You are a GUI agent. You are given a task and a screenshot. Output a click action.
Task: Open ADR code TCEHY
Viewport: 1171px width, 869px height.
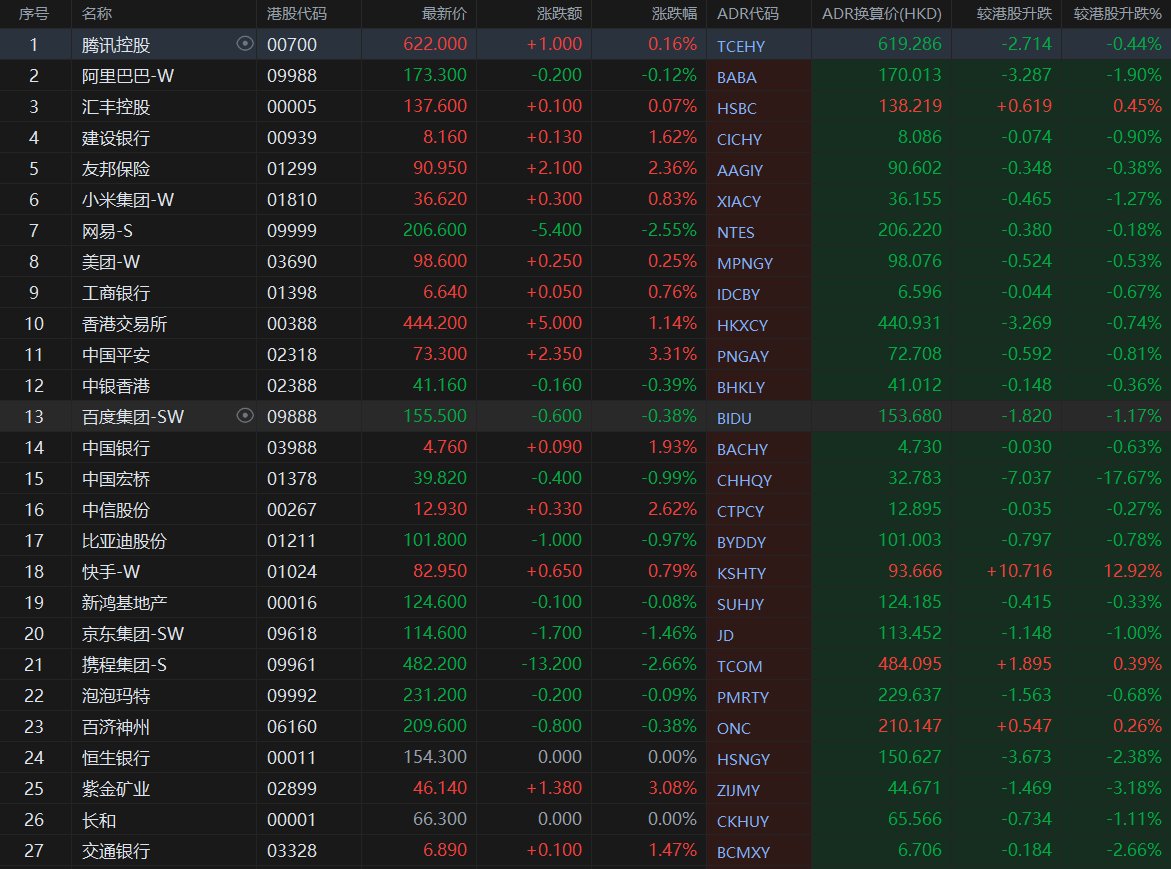[x=740, y=45]
